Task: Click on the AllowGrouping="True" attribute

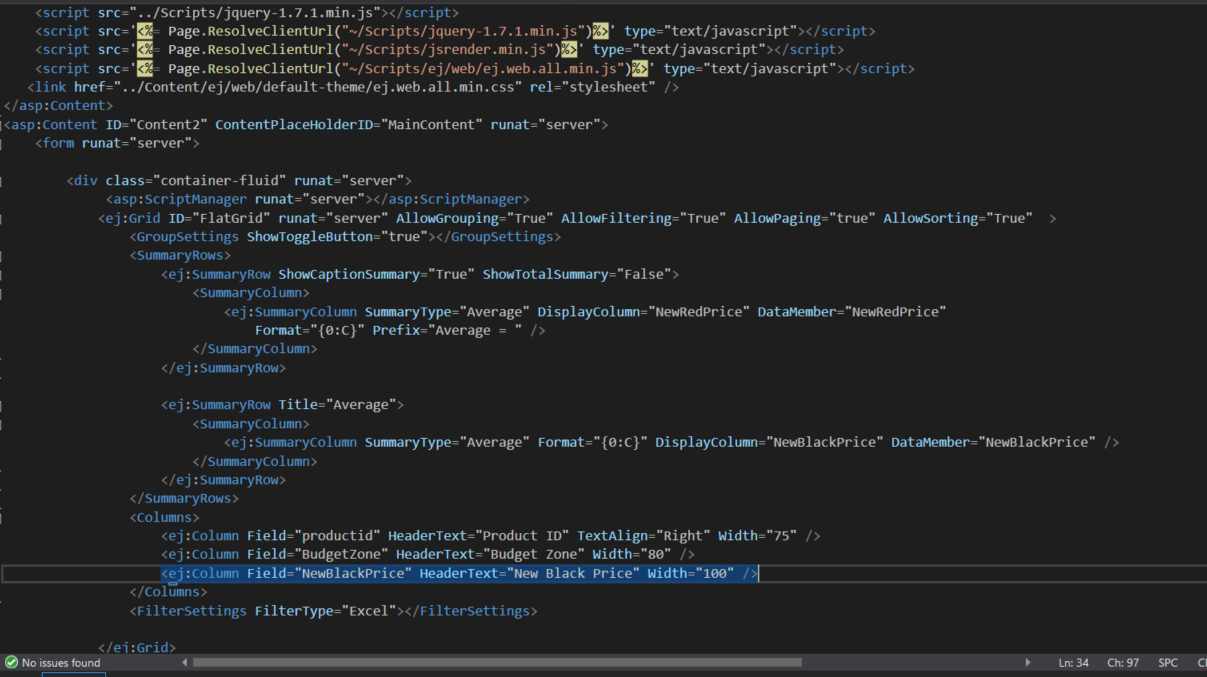Action: 474,218
